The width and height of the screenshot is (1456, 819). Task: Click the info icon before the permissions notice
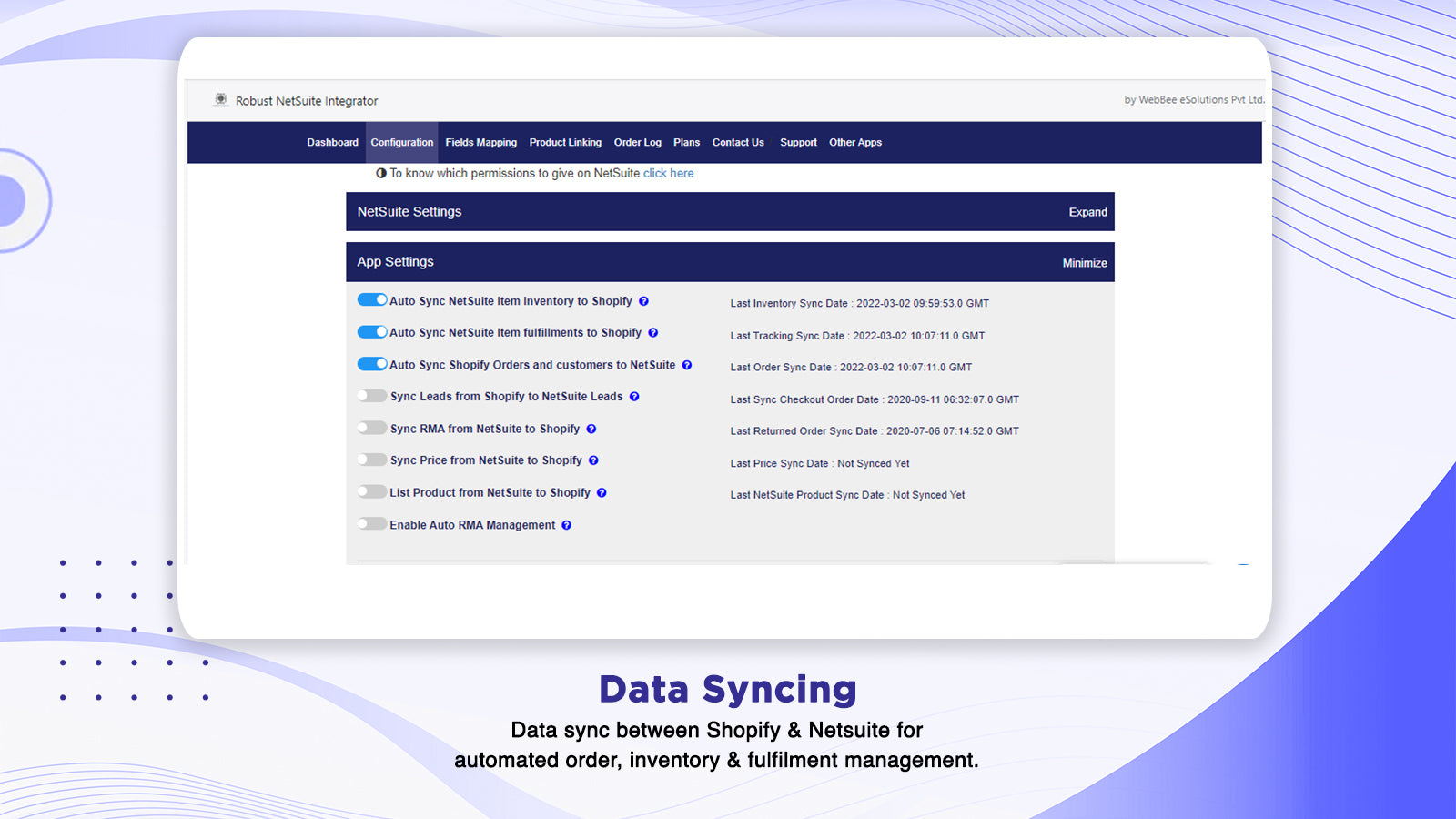380,173
